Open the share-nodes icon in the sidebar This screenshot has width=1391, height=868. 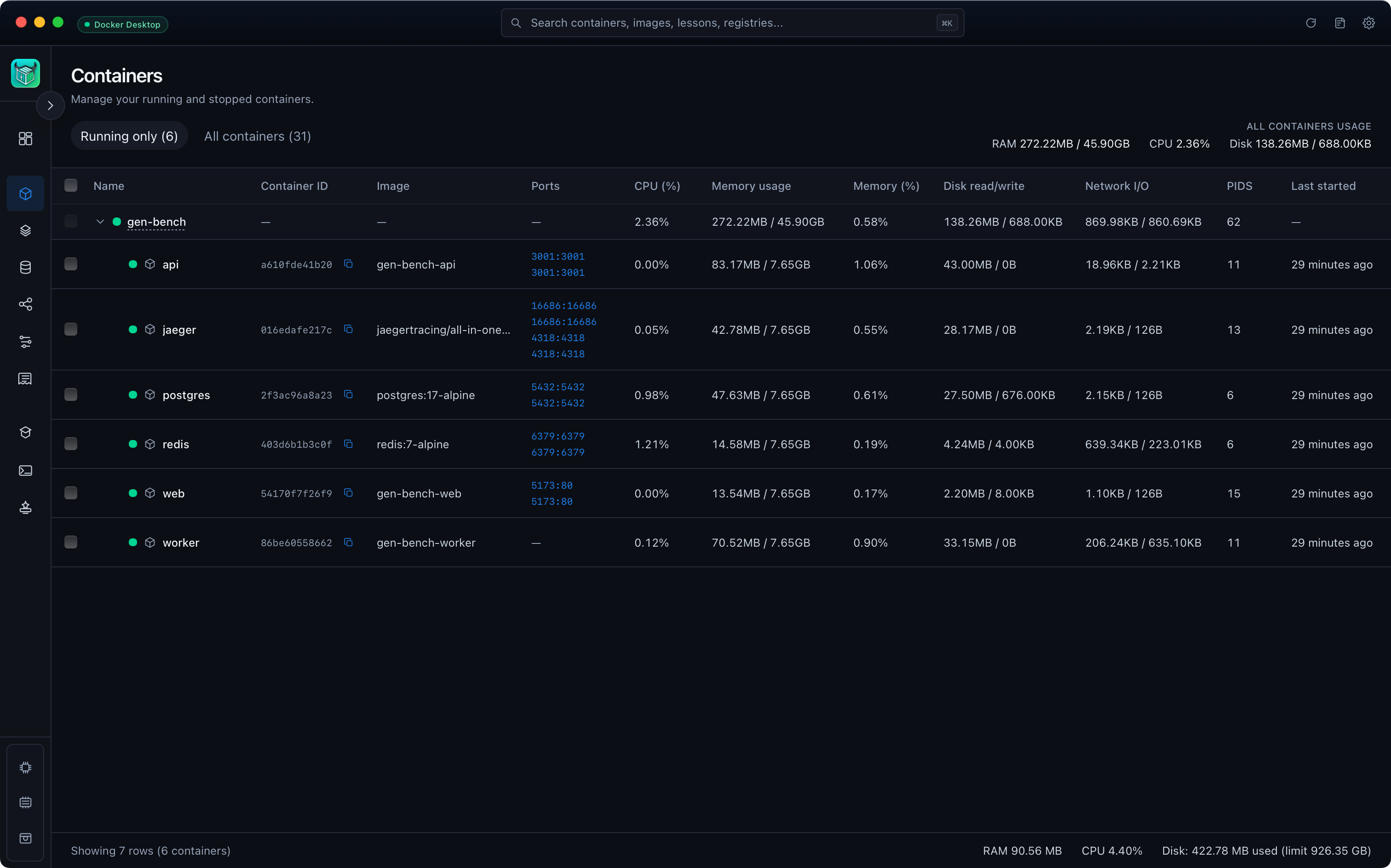pyautogui.click(x=25, y=304)
